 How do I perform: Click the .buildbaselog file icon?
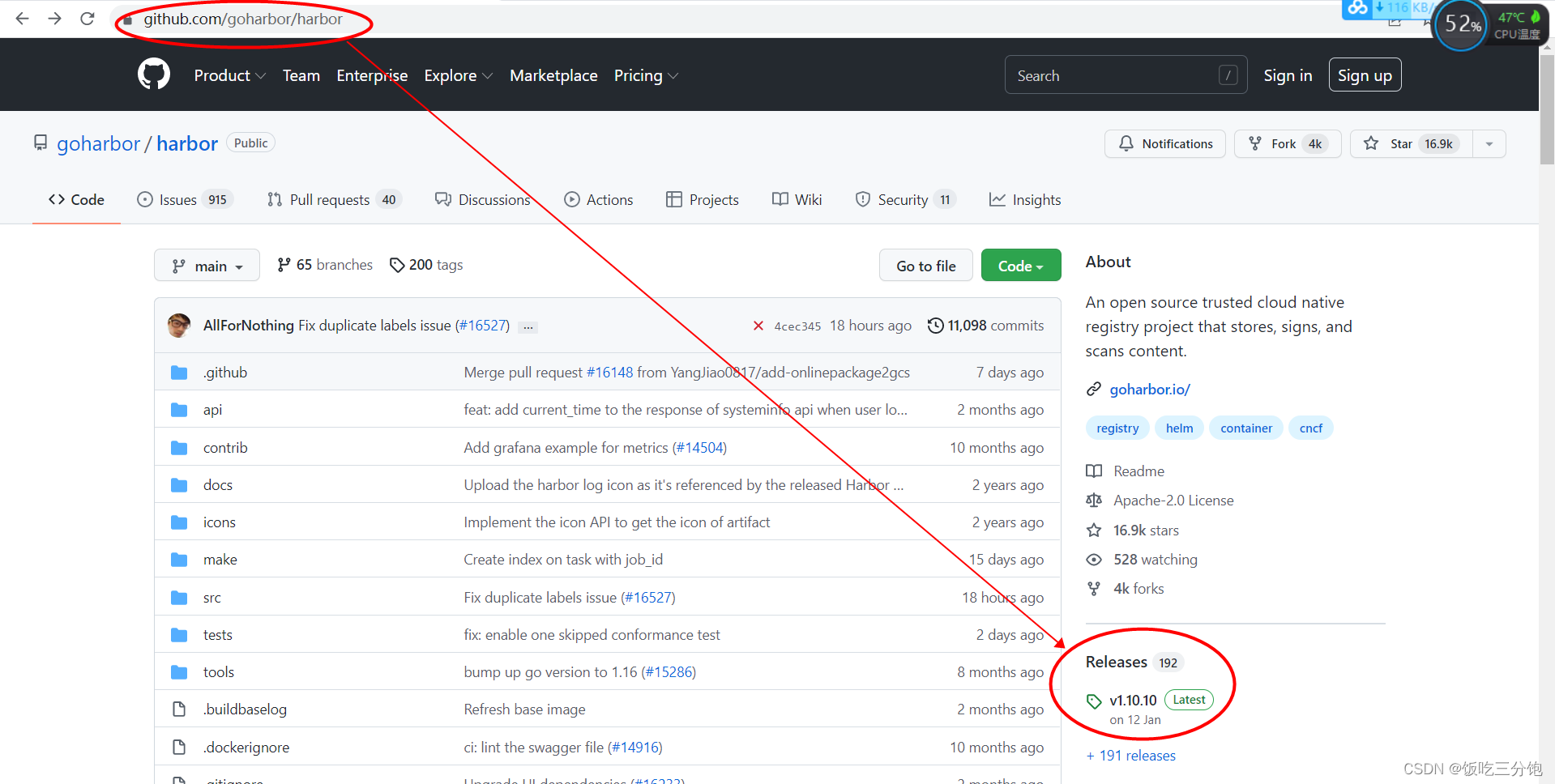179,709
